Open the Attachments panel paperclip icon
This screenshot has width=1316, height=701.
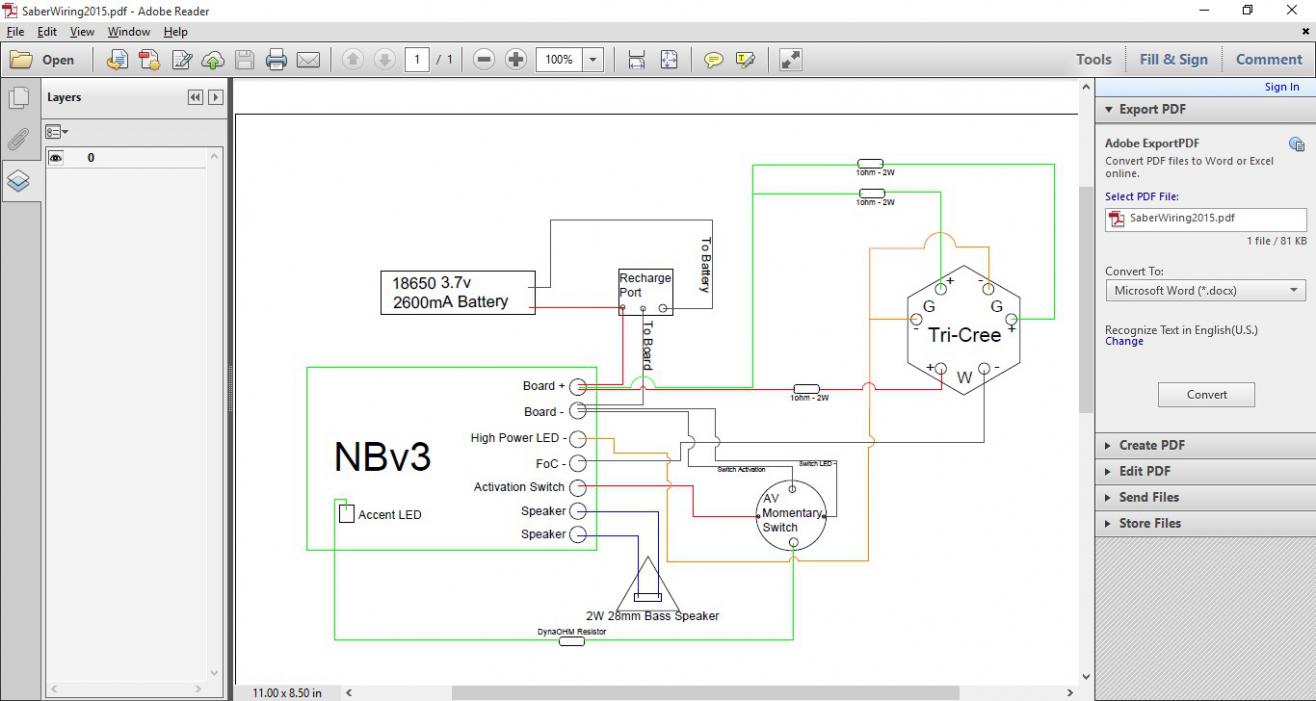[20, 139]
